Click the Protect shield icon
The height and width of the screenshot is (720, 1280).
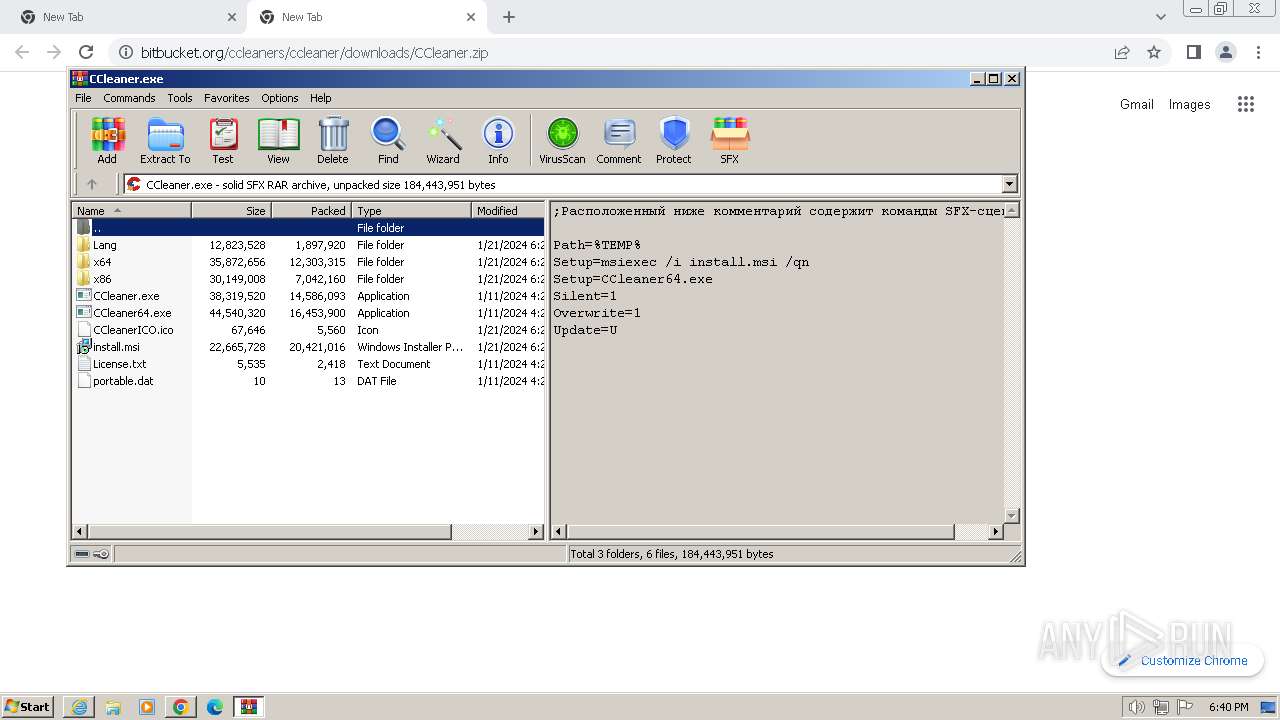tap(674, 141)
